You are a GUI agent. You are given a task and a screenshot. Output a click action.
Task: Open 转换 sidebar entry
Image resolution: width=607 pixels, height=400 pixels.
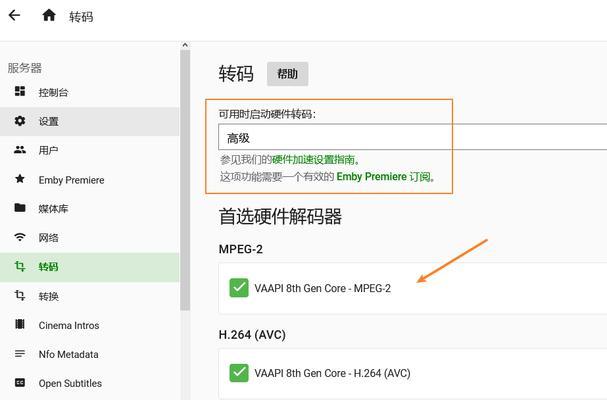(89, 296)
